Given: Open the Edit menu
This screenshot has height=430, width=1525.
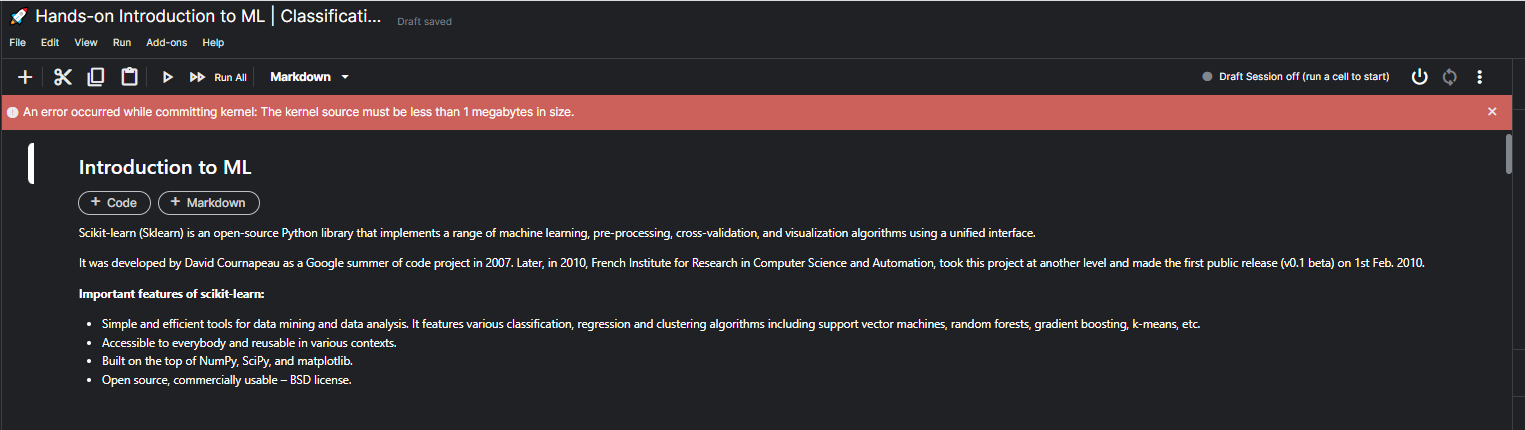Looking at the screenshot, I should (50, 43).
